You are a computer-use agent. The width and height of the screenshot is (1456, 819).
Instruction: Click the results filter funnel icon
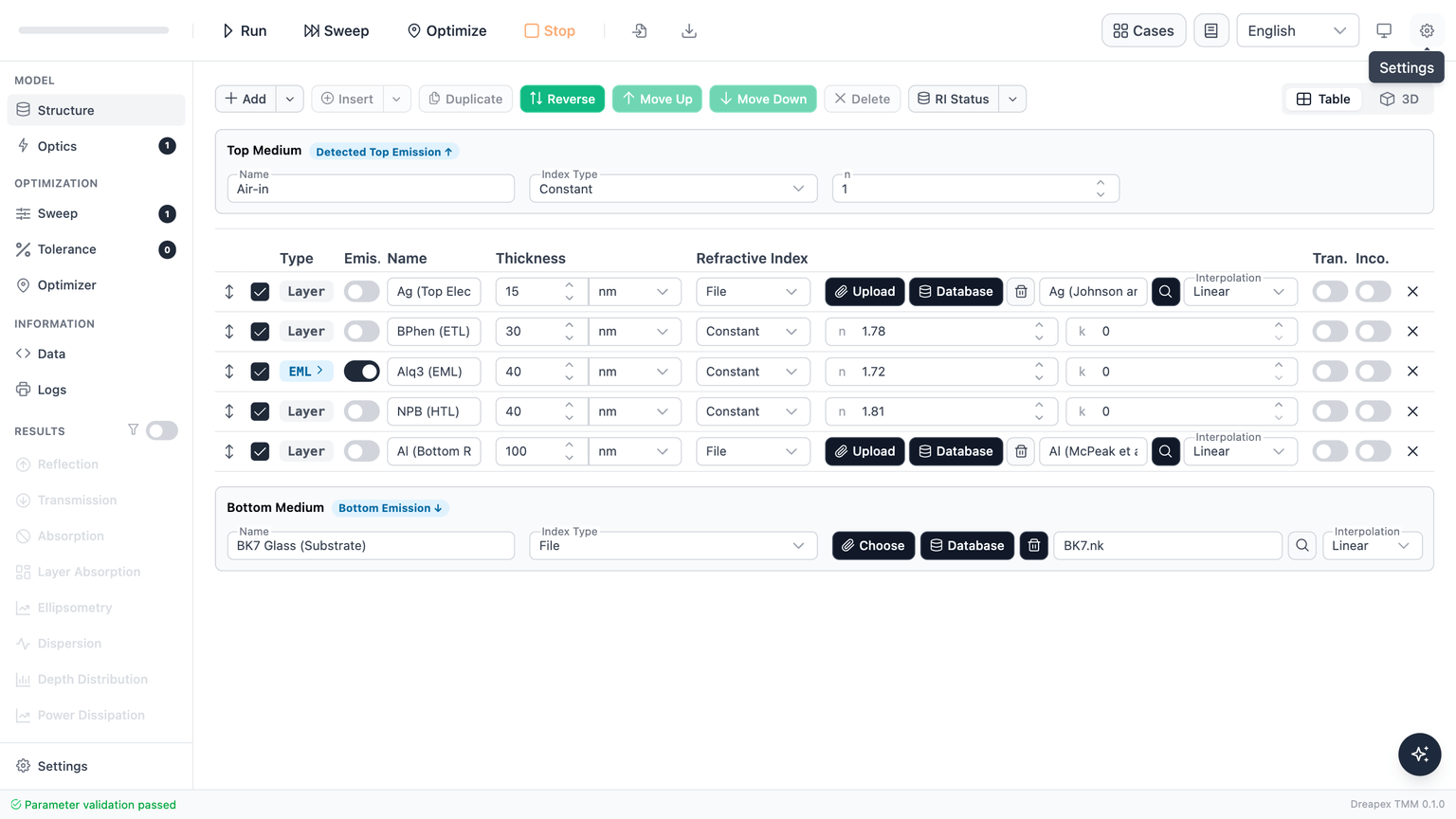[133, 430]
